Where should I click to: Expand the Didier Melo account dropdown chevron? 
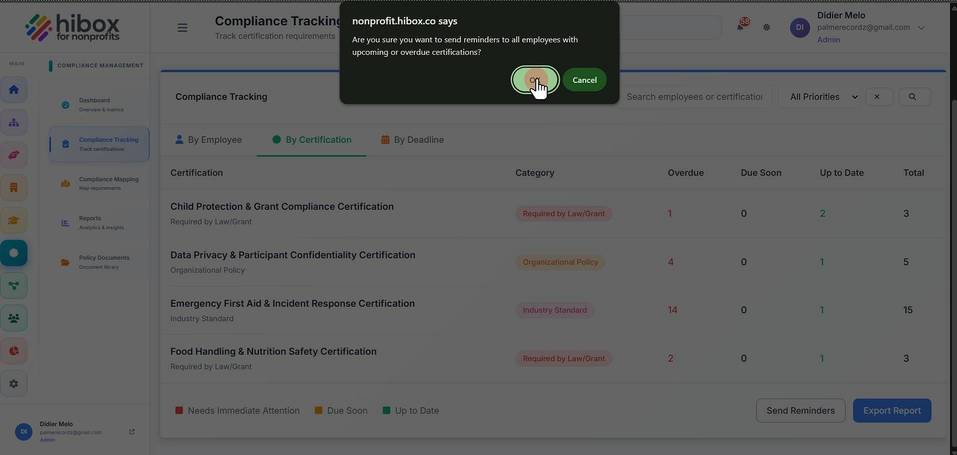pyautogui.click(x=921, y=27)
